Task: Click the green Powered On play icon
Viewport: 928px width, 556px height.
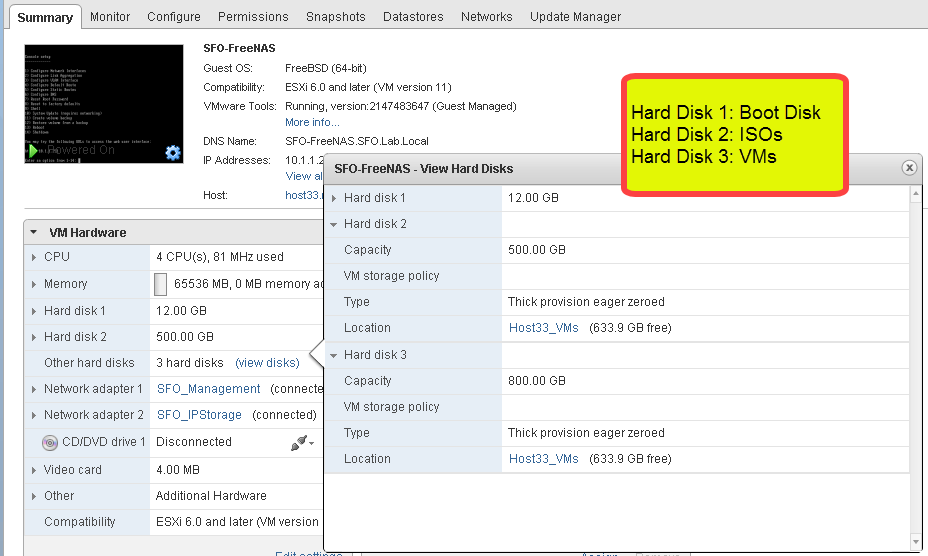Action: pos(36,151)
